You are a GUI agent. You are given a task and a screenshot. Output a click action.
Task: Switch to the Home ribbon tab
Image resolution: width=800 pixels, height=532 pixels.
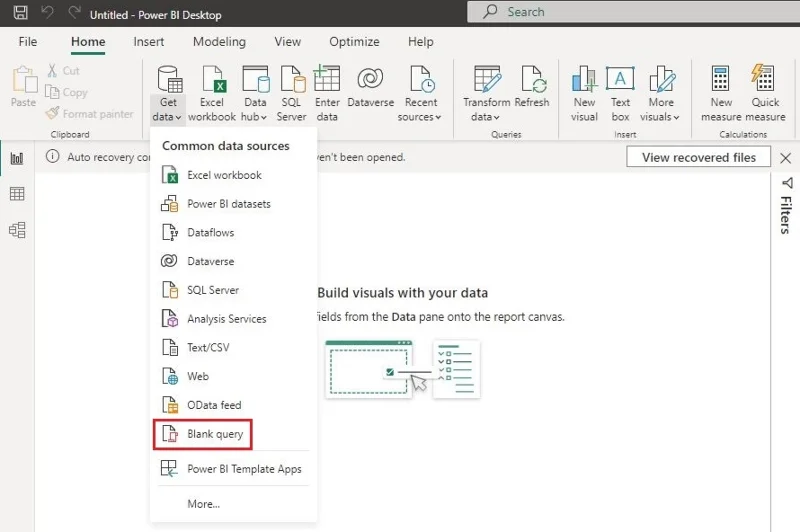(x=88, y=42)
